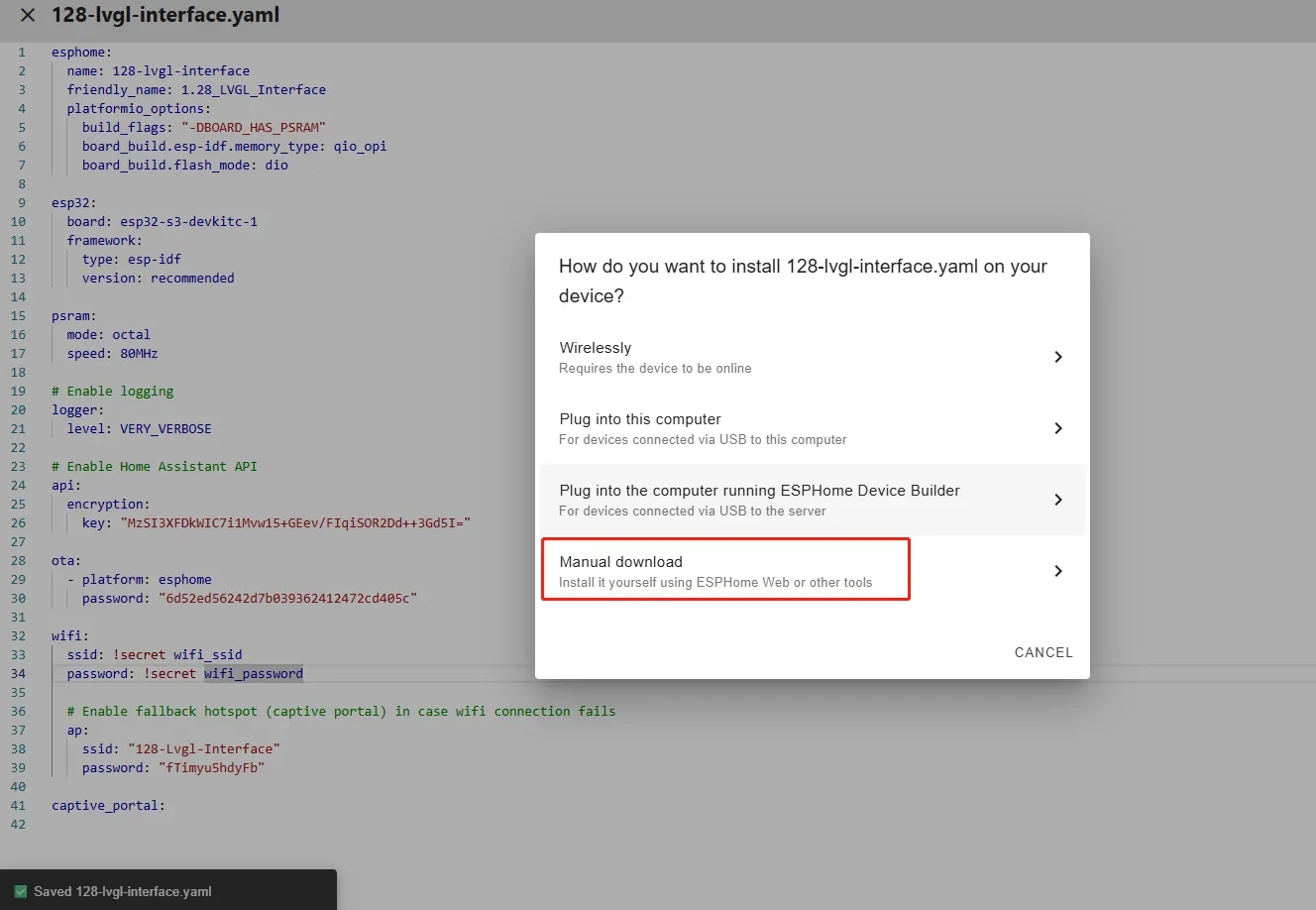Image resolution: width=1316 pixels, height=910 pixels.
Task: Click the chevron arrow beside Wirelessly
Action: [x=1057, y=357]
